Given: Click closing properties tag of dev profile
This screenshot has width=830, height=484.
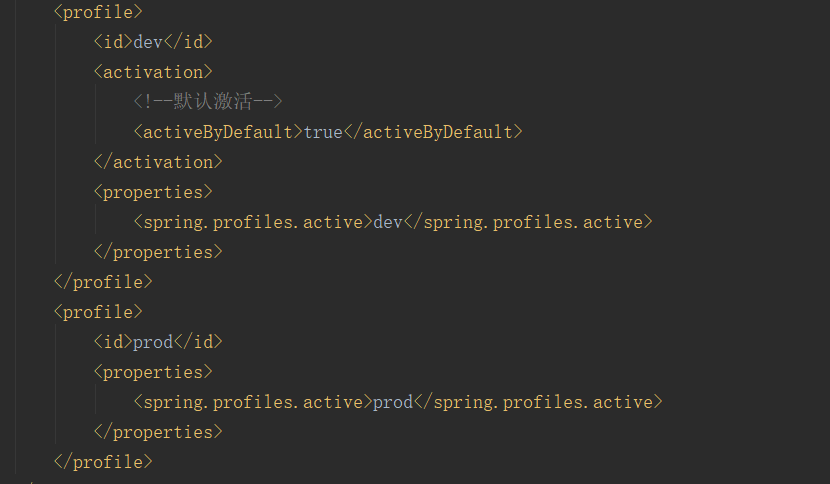Looking at the screenshot, I should pyautogui.click(x=158, y=252).
